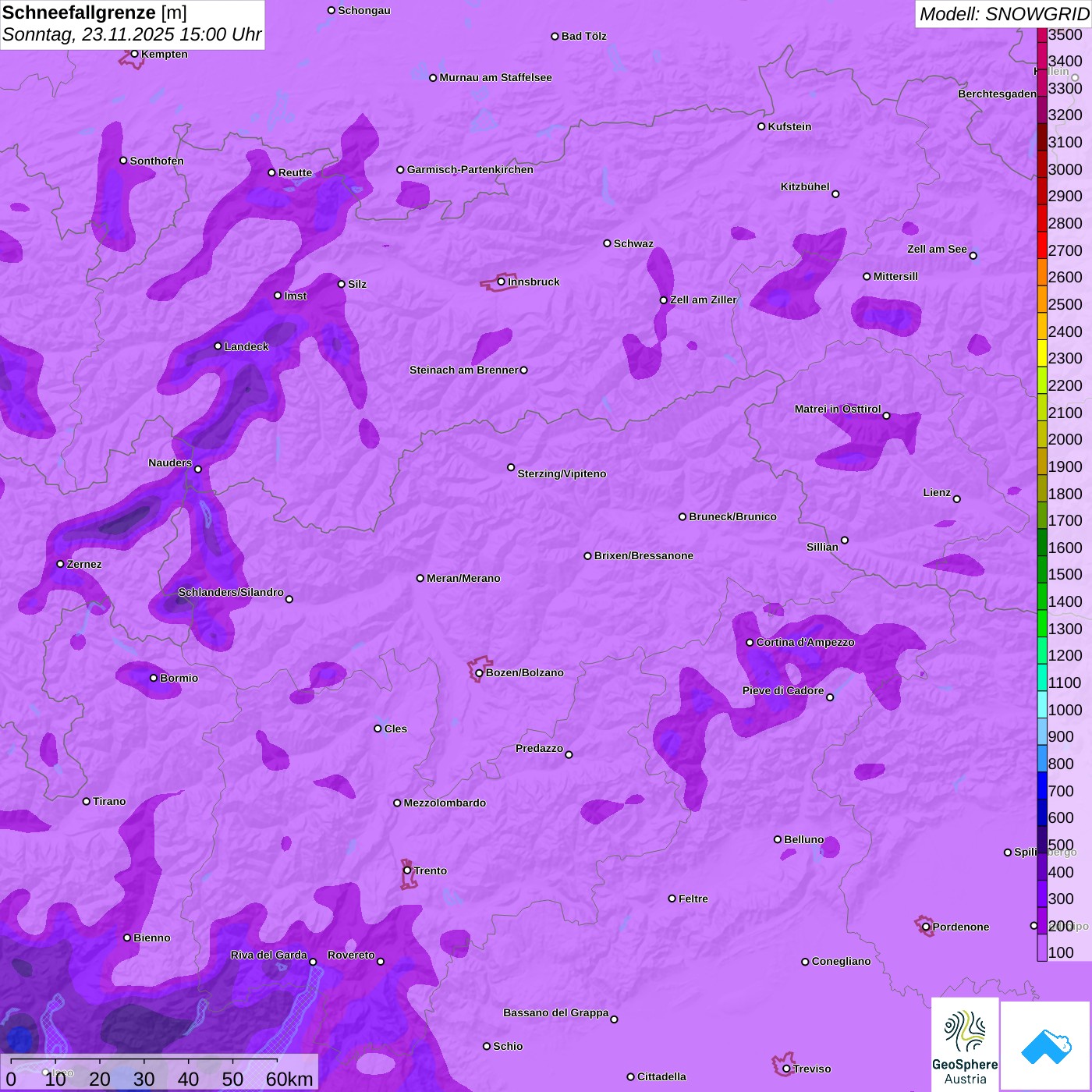
Task: Click the Reutte marker dot
Action: 272,172
